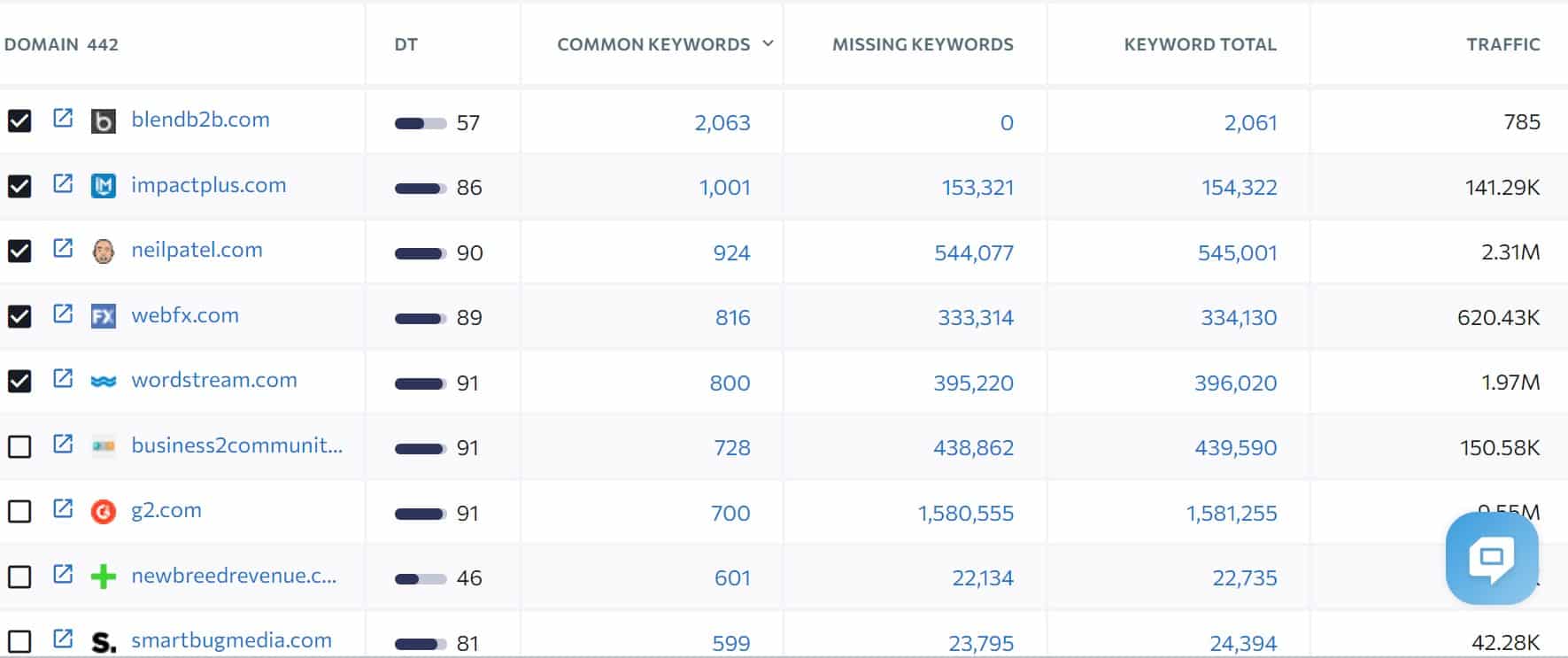Viewport: 1568px width, 658px height.
Task: Sort by Missing Keywords column header
Action: coord(923,44)
